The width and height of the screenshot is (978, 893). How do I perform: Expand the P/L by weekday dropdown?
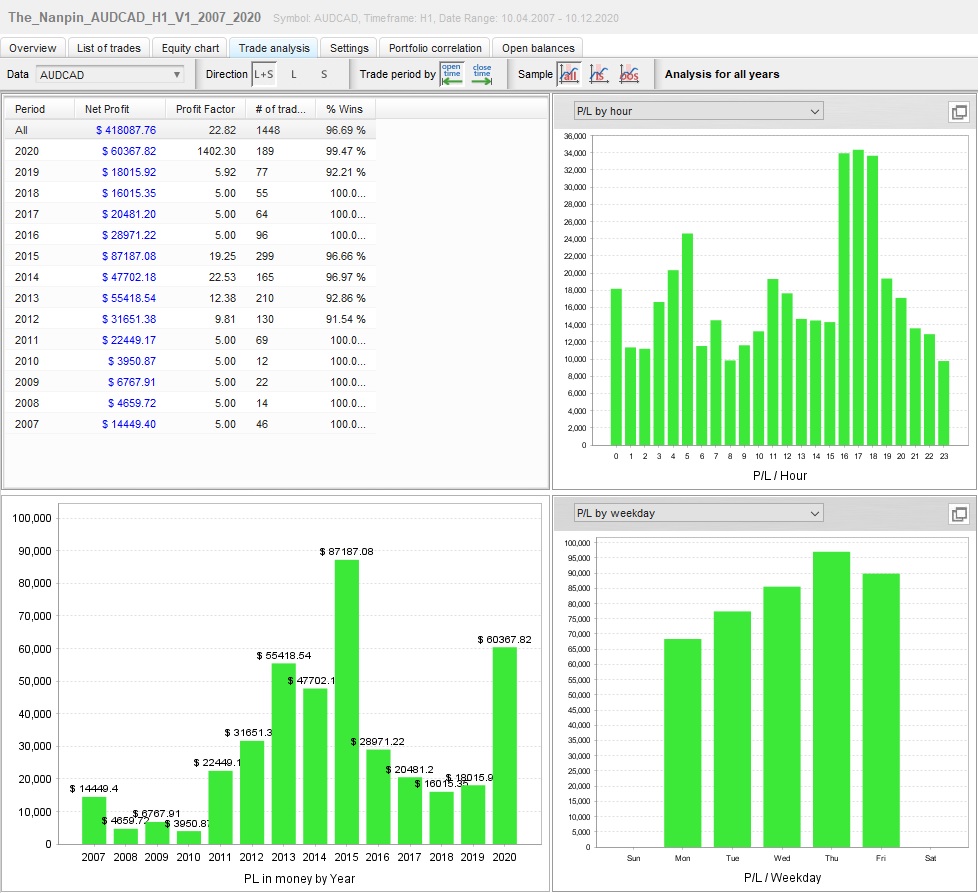pos(697,513)
